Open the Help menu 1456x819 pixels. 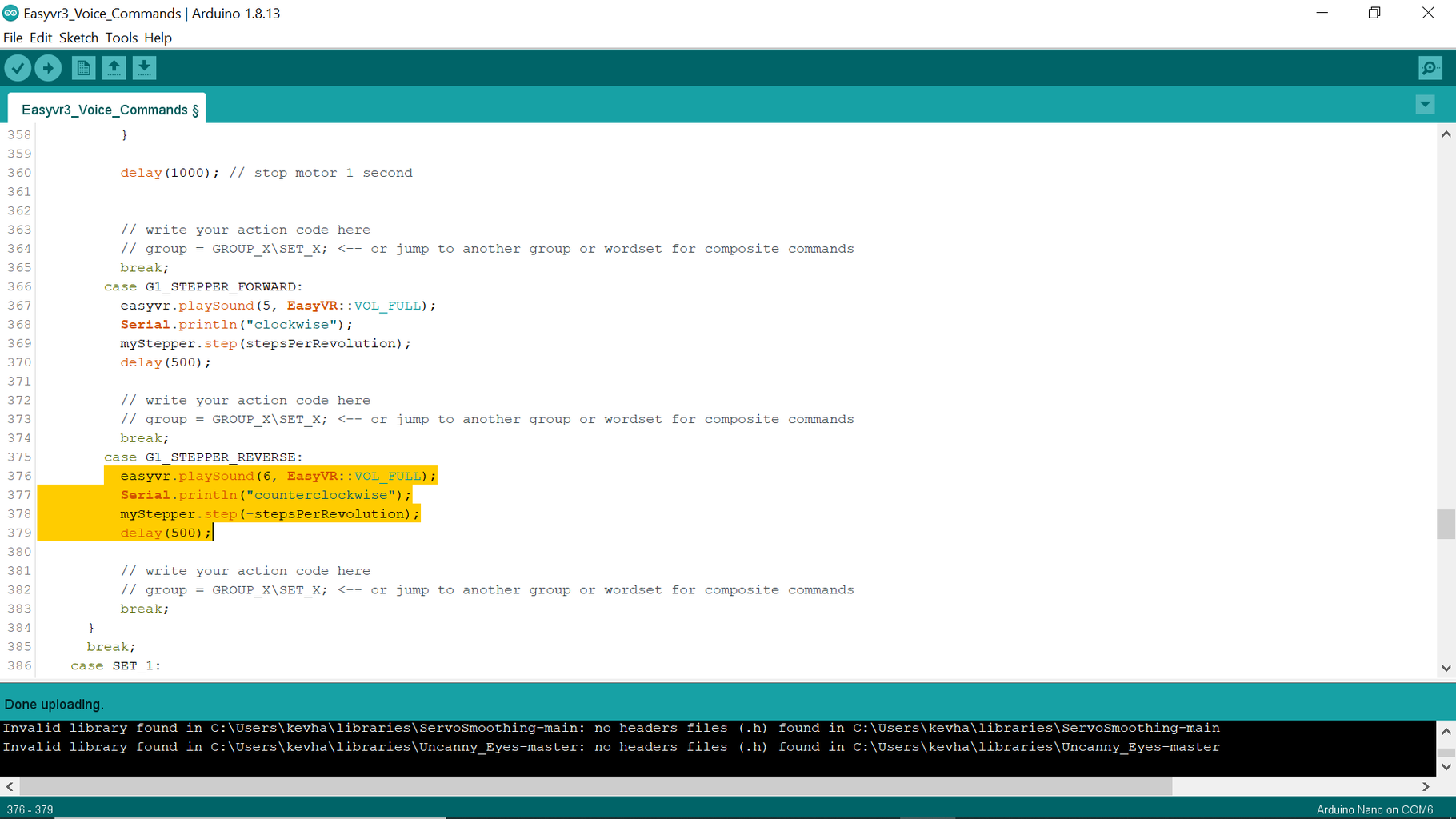158,38
